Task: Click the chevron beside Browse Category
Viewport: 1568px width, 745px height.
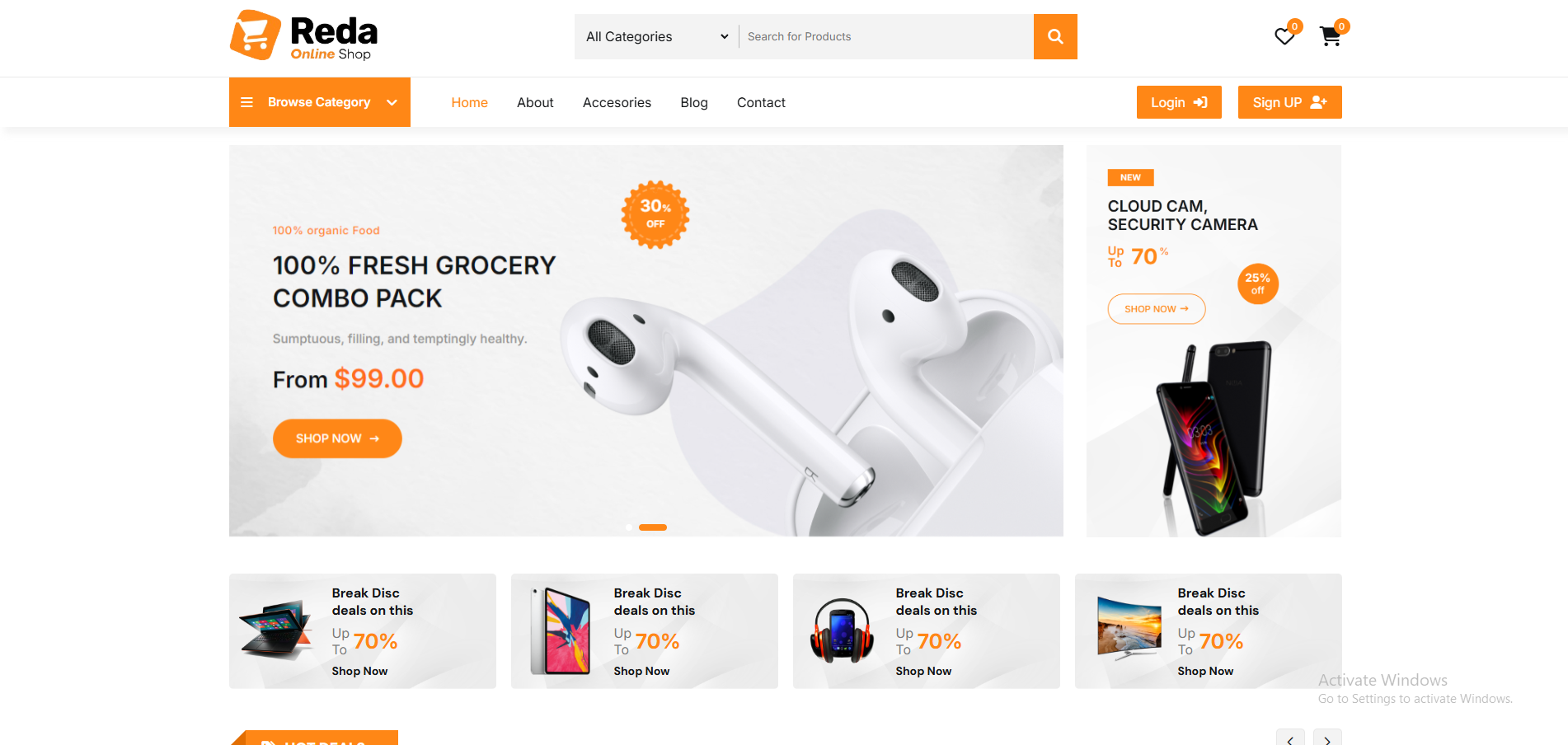Action: coord(392,102)
